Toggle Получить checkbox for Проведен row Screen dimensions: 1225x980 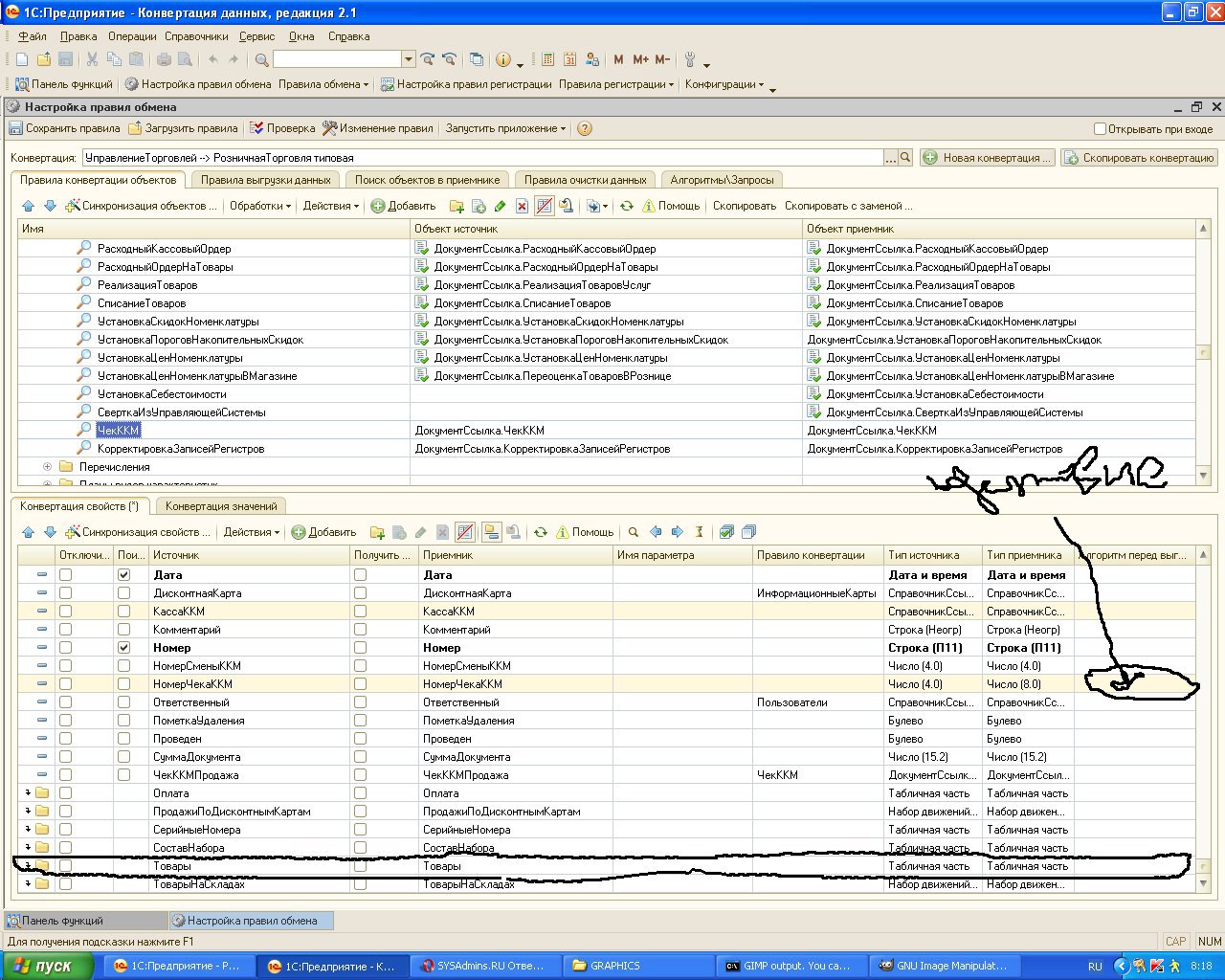(360, 739)
